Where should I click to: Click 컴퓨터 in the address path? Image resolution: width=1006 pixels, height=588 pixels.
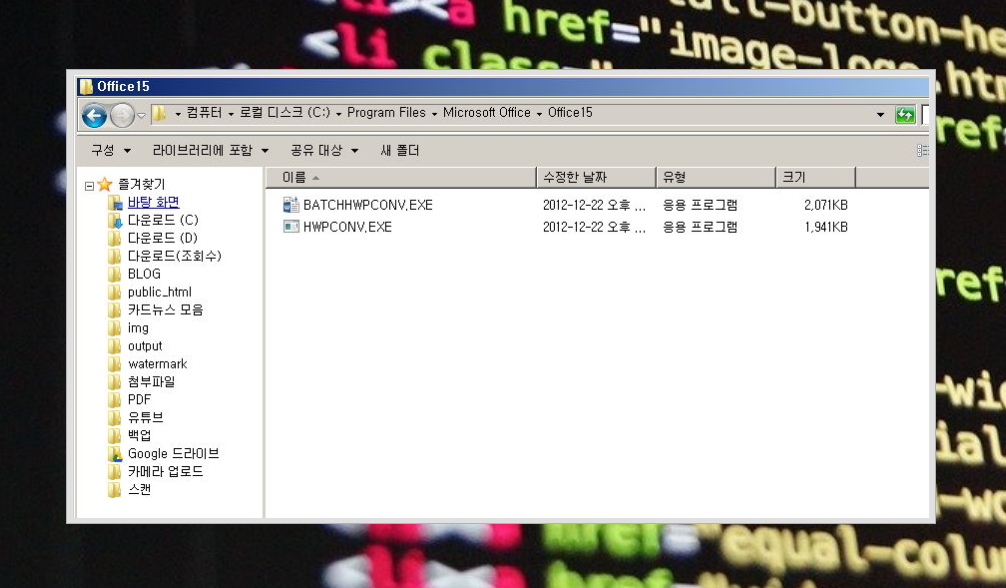click(204, 113)
